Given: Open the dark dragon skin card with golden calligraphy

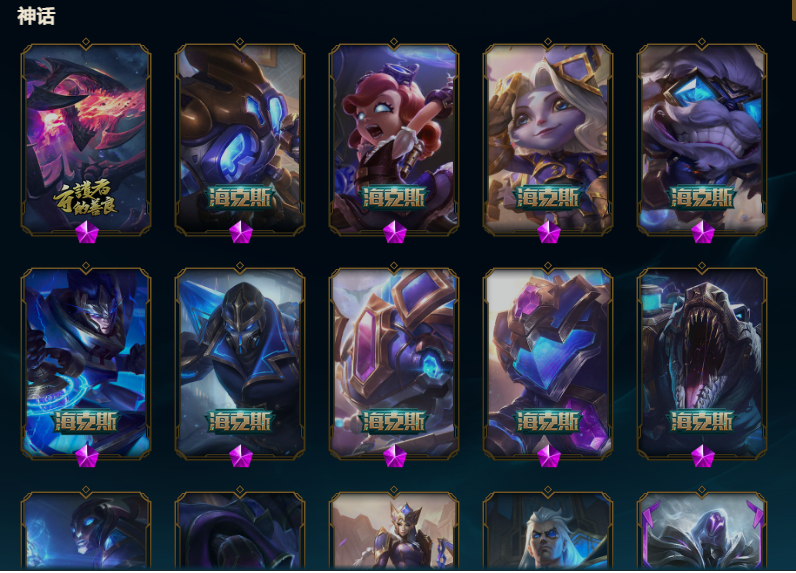Looking at the screenshot, I should click(x=86, y=138).
